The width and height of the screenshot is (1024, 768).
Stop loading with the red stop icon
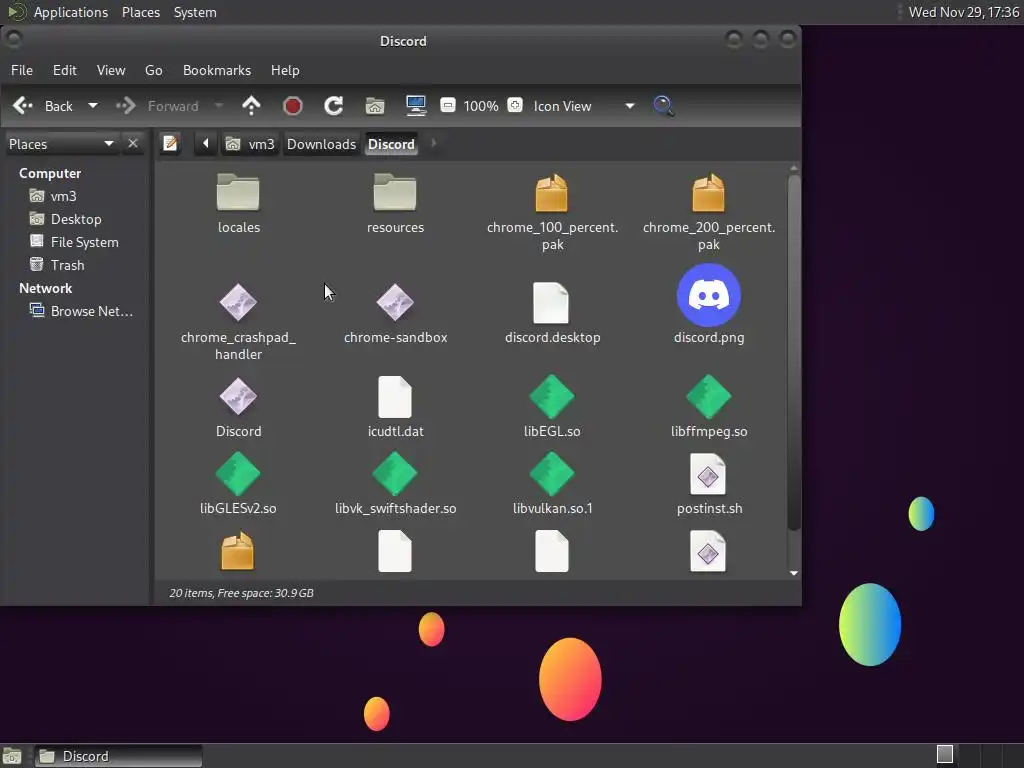click(293, 106)
